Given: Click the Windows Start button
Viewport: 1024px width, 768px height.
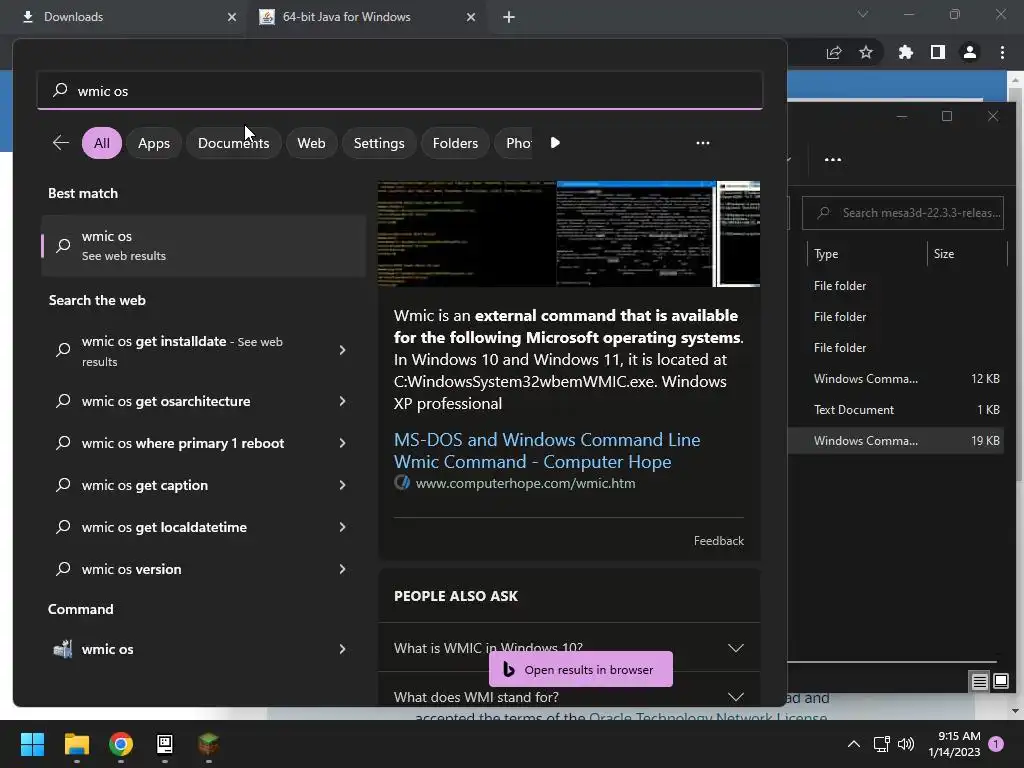Looking at the screenshot, I should coord(32,744).
